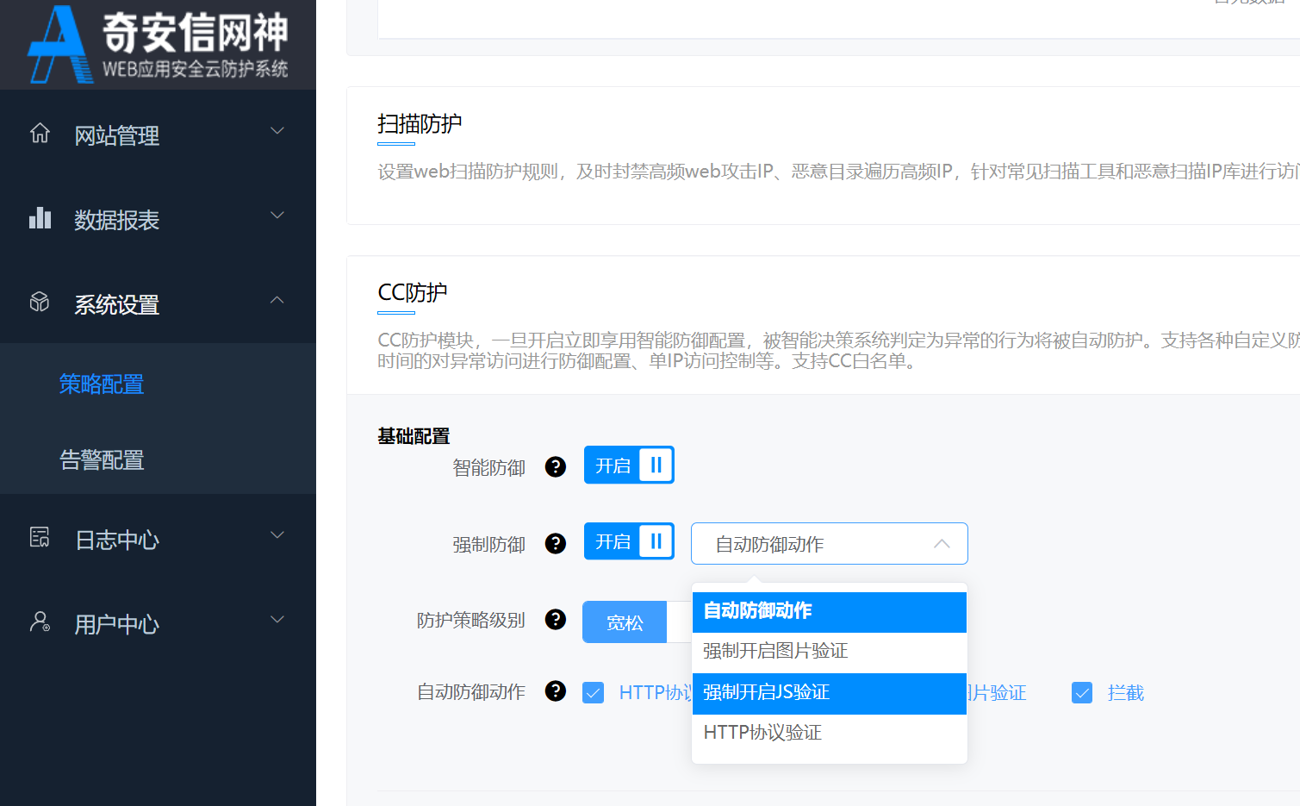This screenshot has width=1300, height=806.
Task: Click the cube icon beside 系统设置
Action: [40, 302]
